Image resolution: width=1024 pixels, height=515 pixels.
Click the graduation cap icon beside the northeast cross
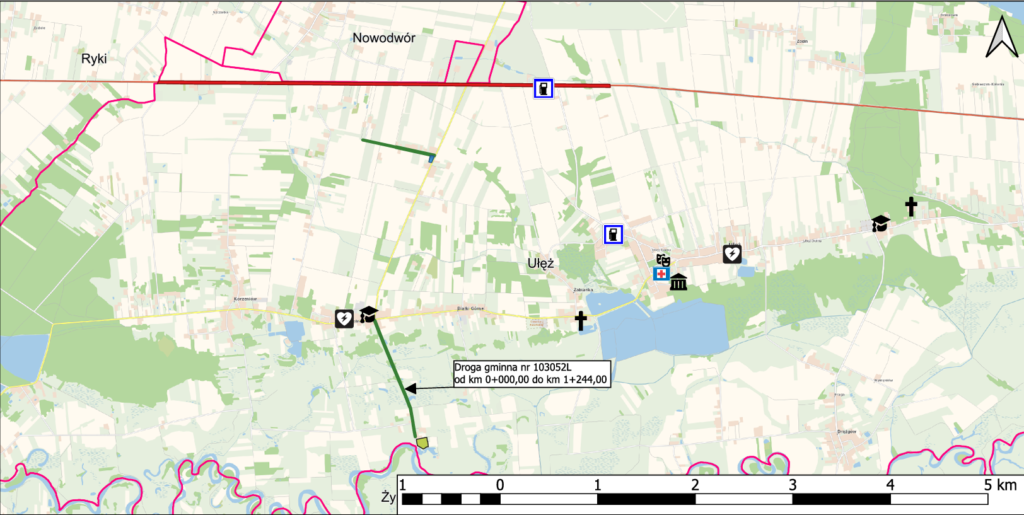pos(880,223)
